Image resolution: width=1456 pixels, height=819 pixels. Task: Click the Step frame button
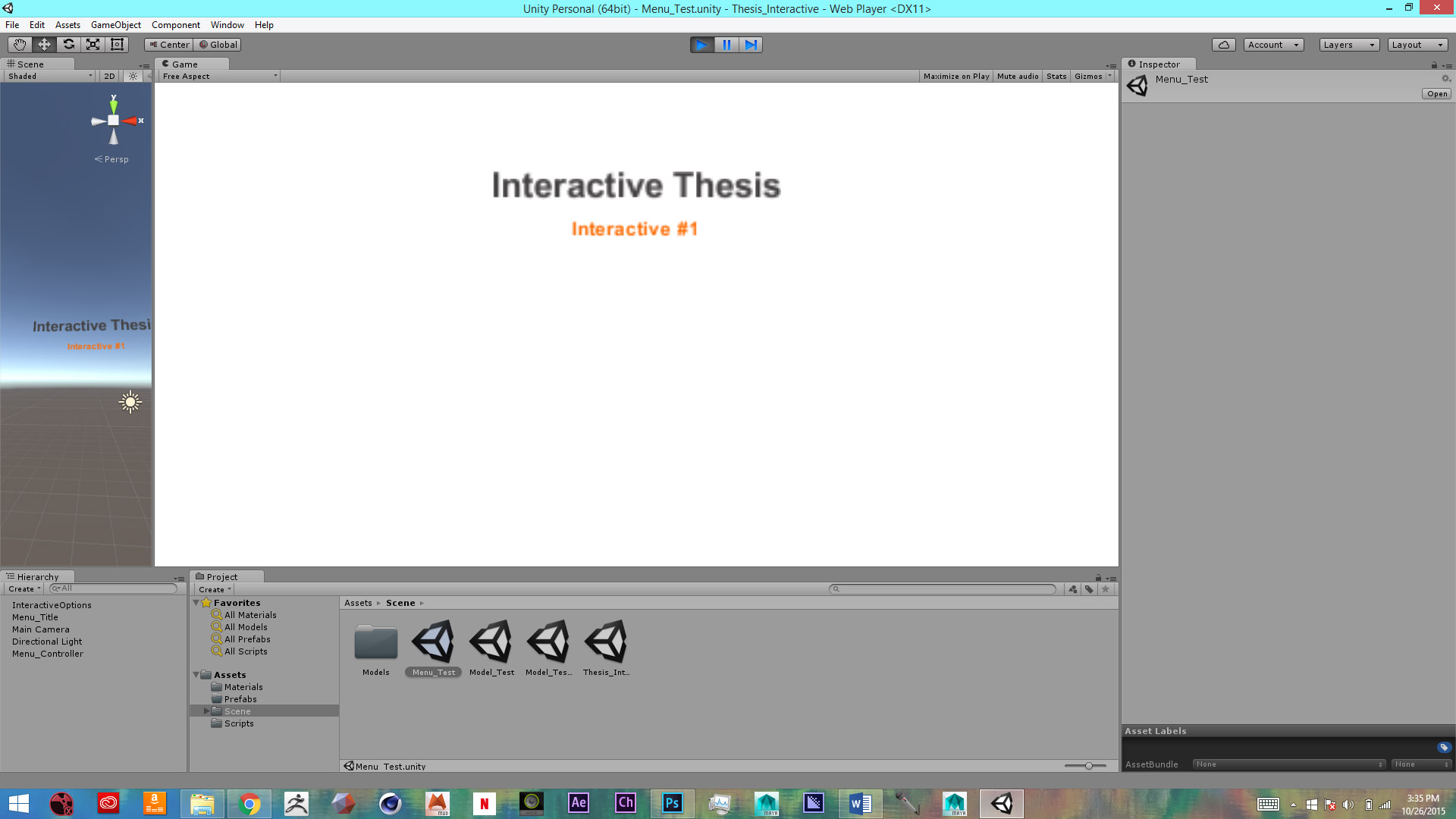(751, 45)
